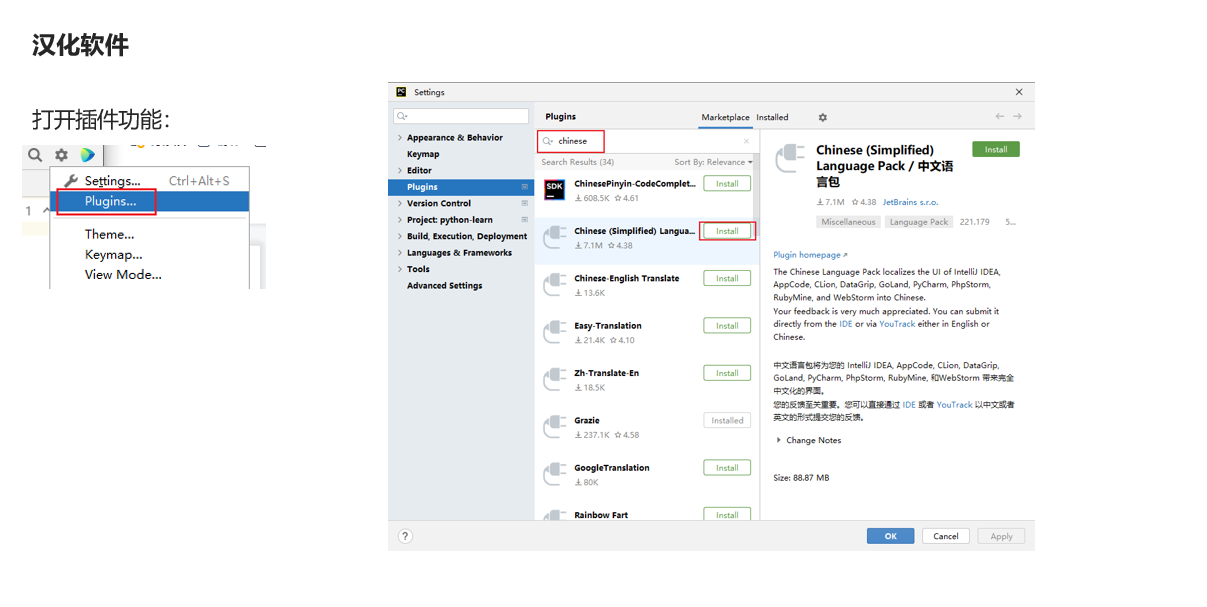Switch to the Installed tab

[x=772, y=117]
